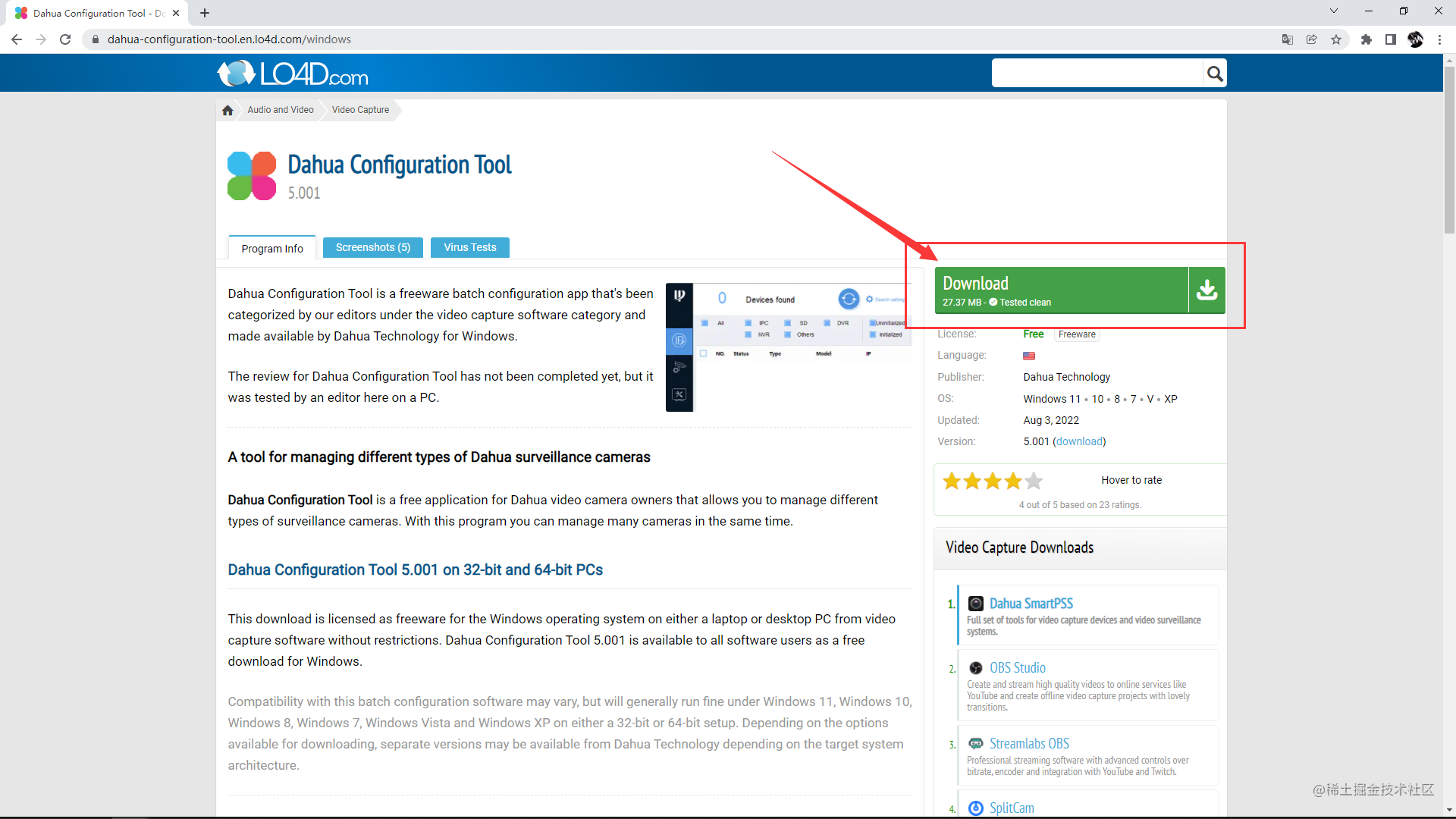The image size is (1456, 819).
Task: Click the Video Capture Downloads heading
Action: pos(1020,548)
